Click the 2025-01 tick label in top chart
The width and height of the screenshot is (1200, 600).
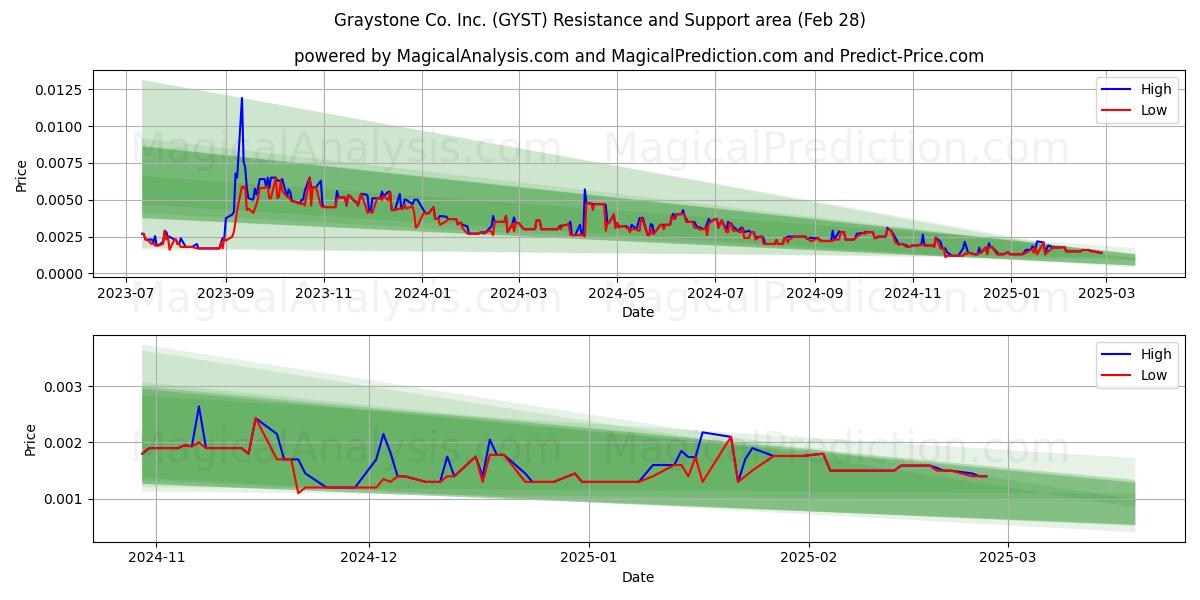pyautogui.click(x=1010, y=293)
